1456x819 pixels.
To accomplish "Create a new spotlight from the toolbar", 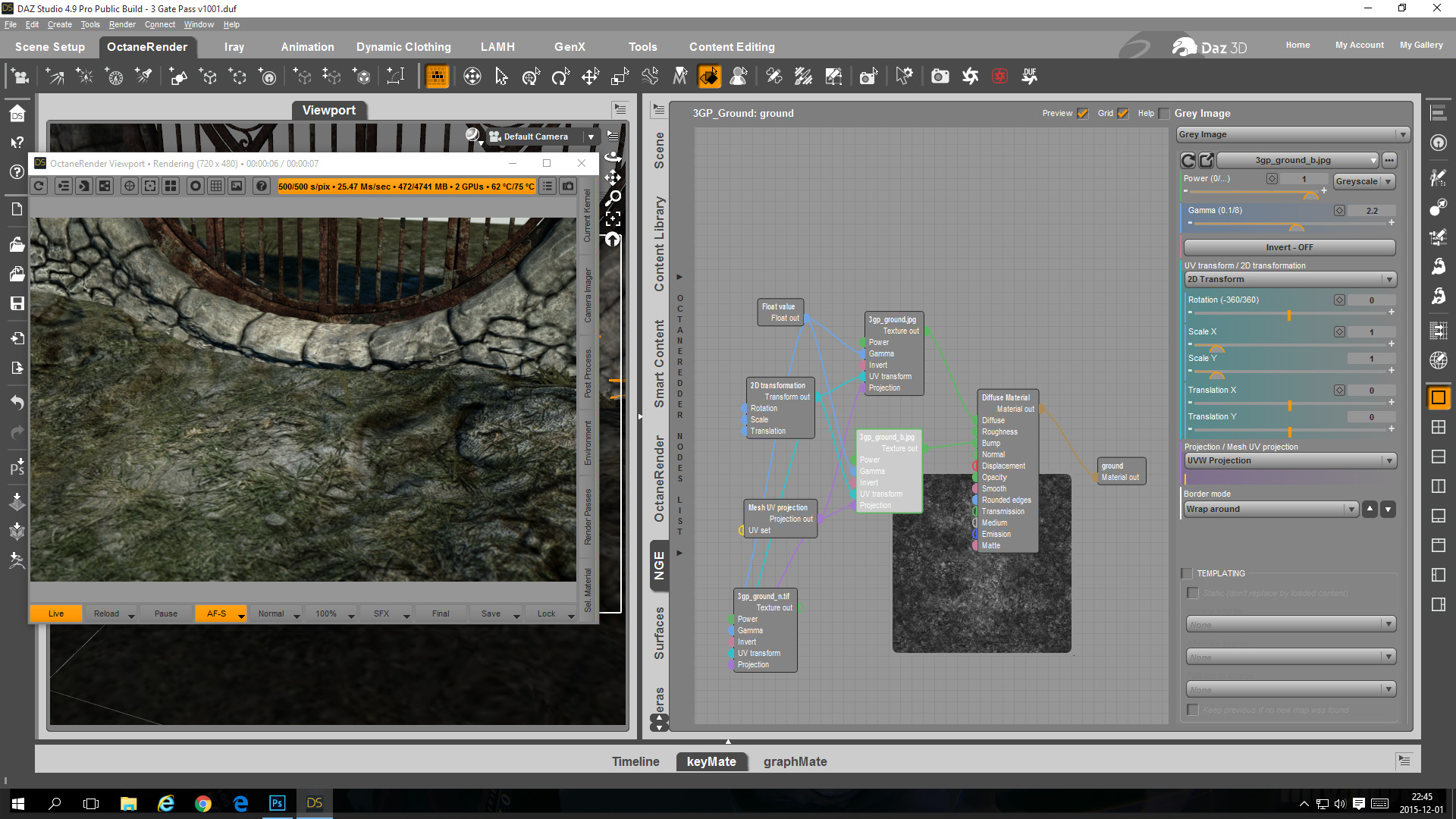I will pos(144,77).
